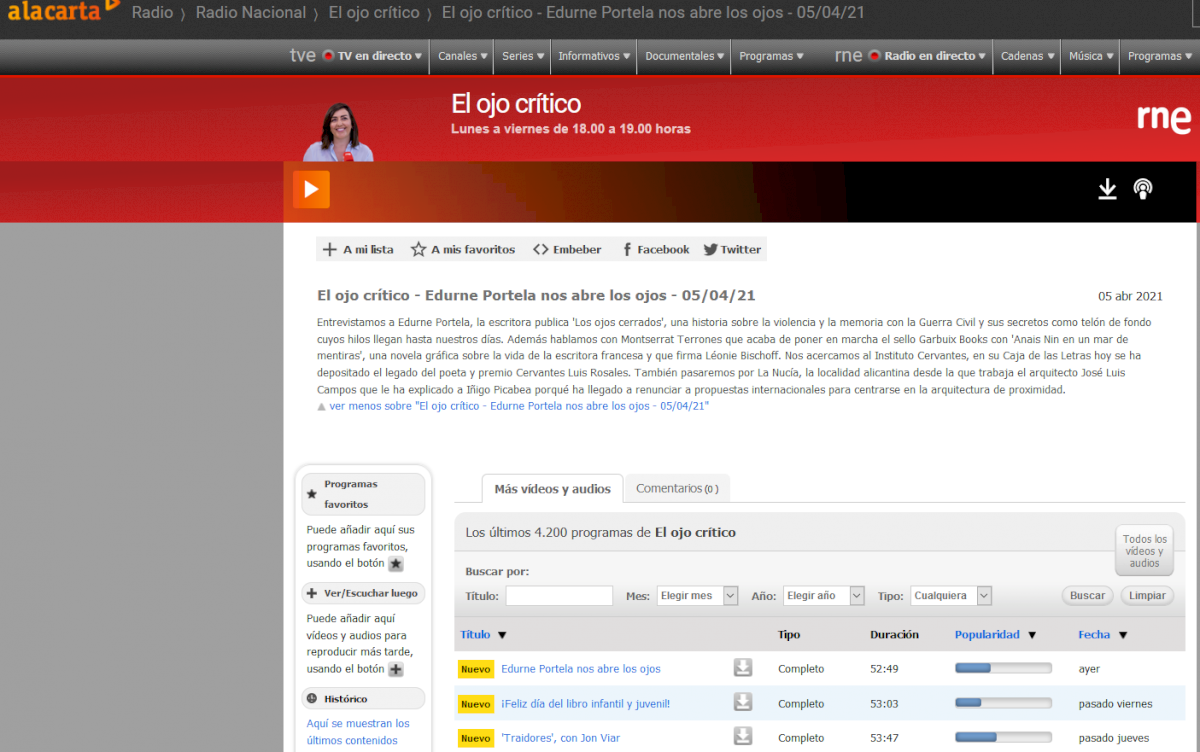Open the Elegir mes dropdown

697,595
